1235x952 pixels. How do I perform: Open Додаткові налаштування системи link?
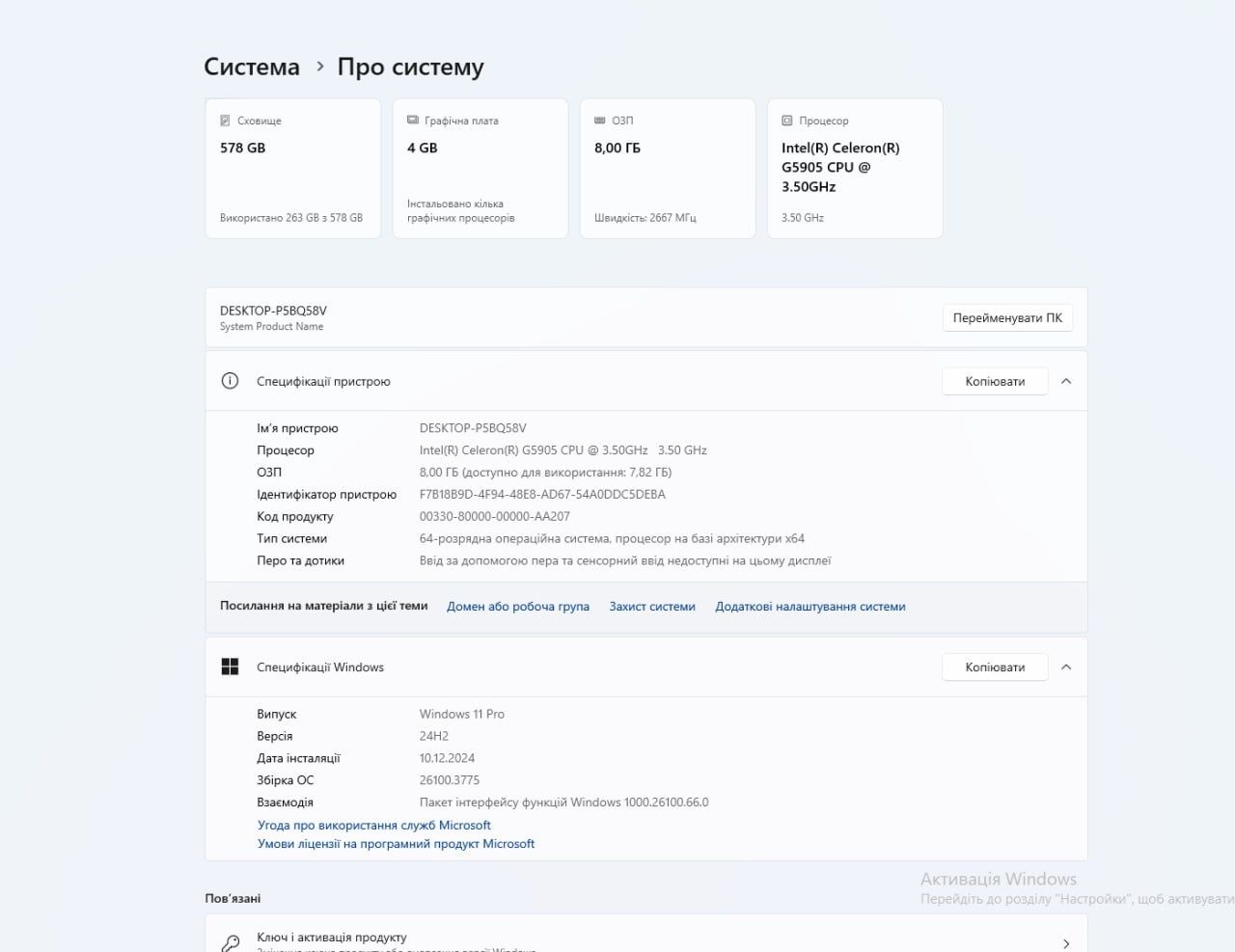(x=810, y=607)
